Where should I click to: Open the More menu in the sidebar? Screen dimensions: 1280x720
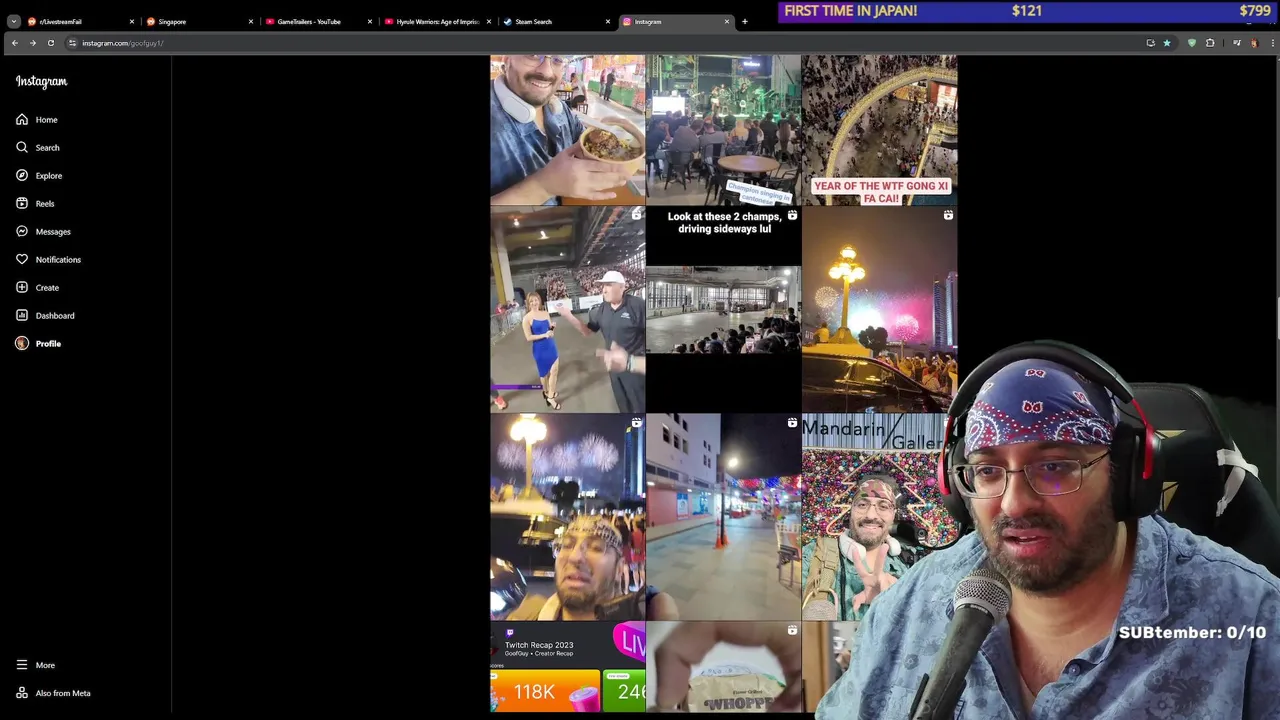35,665
